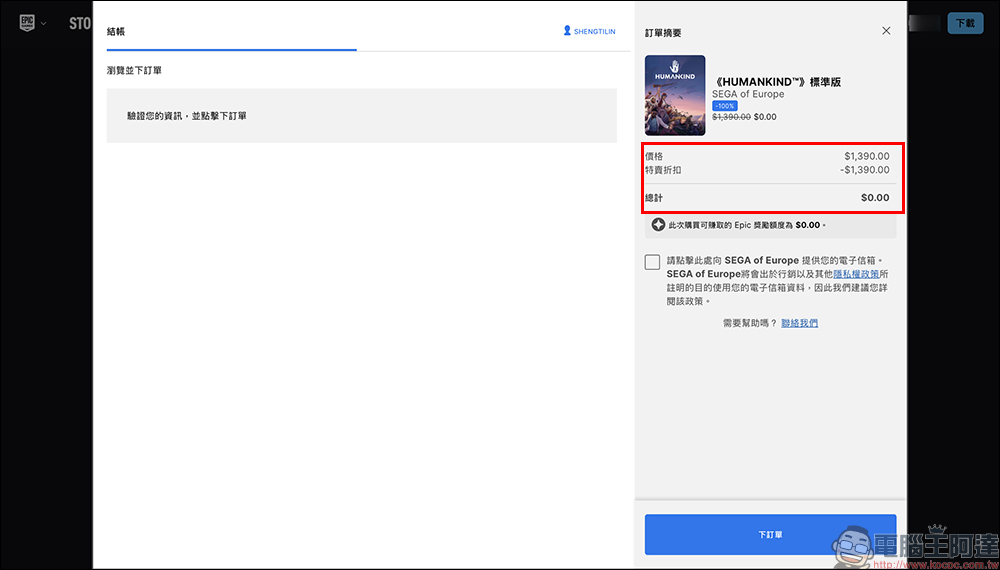This screenshot has height=570, width=1000.
Task: Click the HUMANKIND cover art thumbnail
Action: (x=675, y=95)
